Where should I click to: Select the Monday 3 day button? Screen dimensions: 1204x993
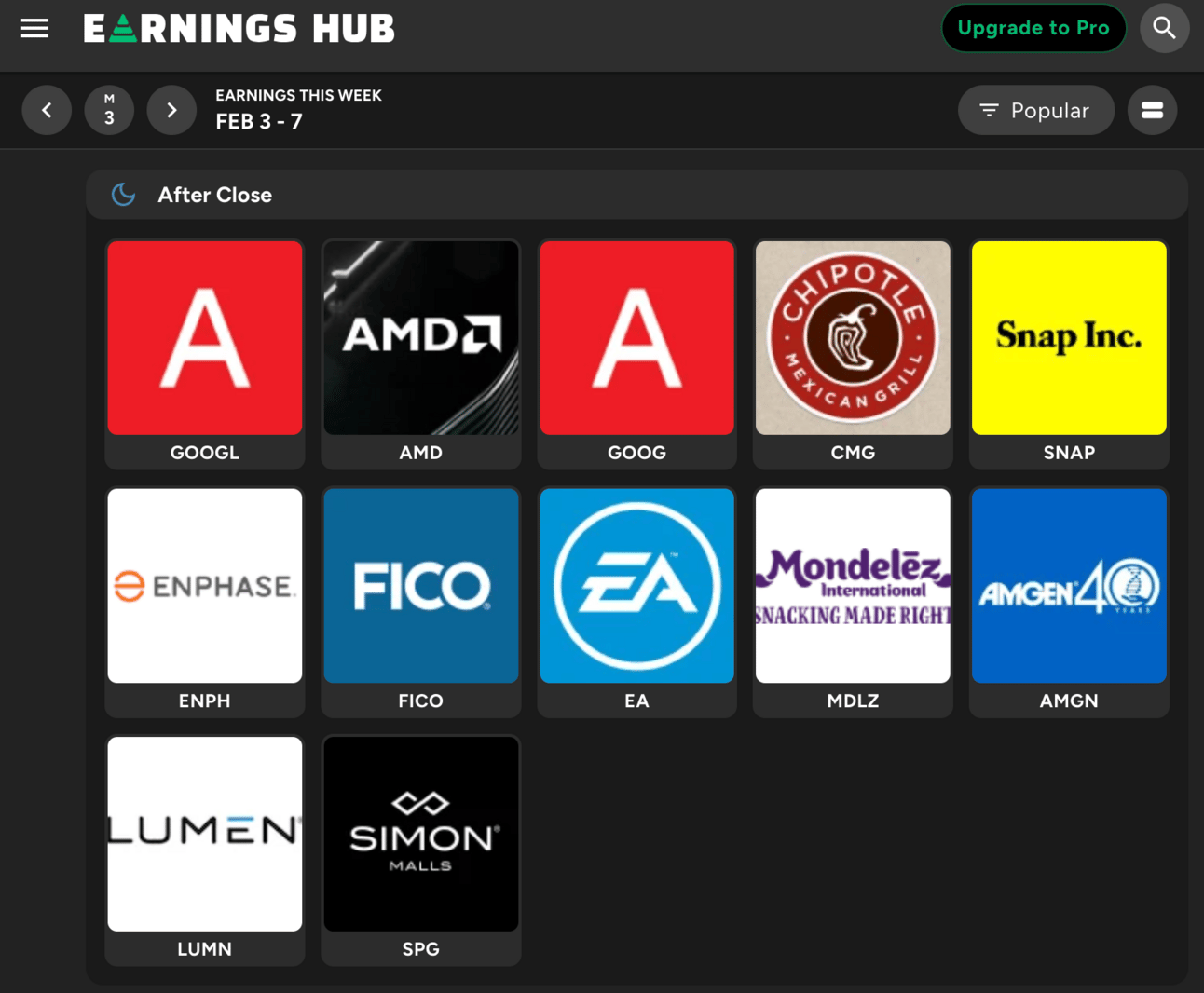[x=109, y=110]
